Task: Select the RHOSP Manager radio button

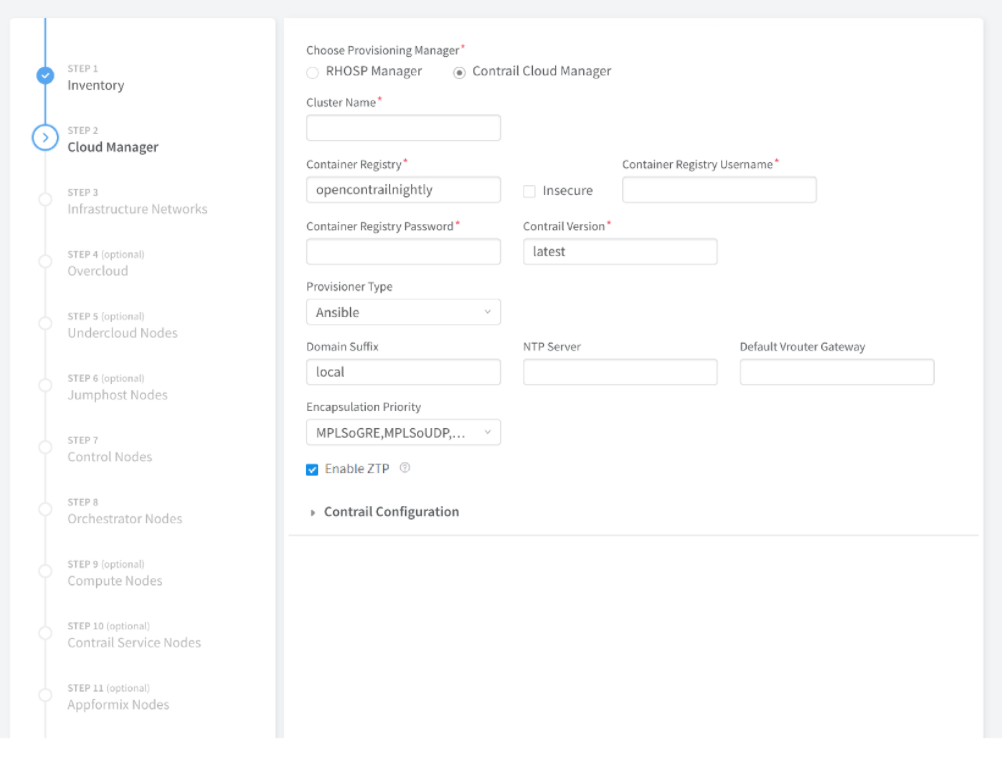Action: [312, 72]
